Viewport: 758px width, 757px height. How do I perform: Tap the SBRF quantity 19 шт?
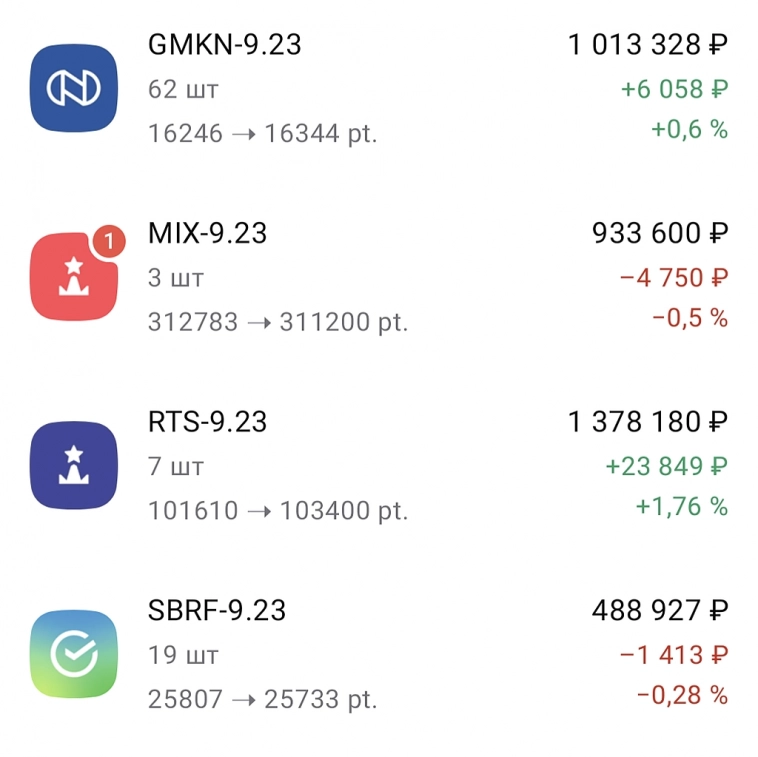click(x=183, y=655)
